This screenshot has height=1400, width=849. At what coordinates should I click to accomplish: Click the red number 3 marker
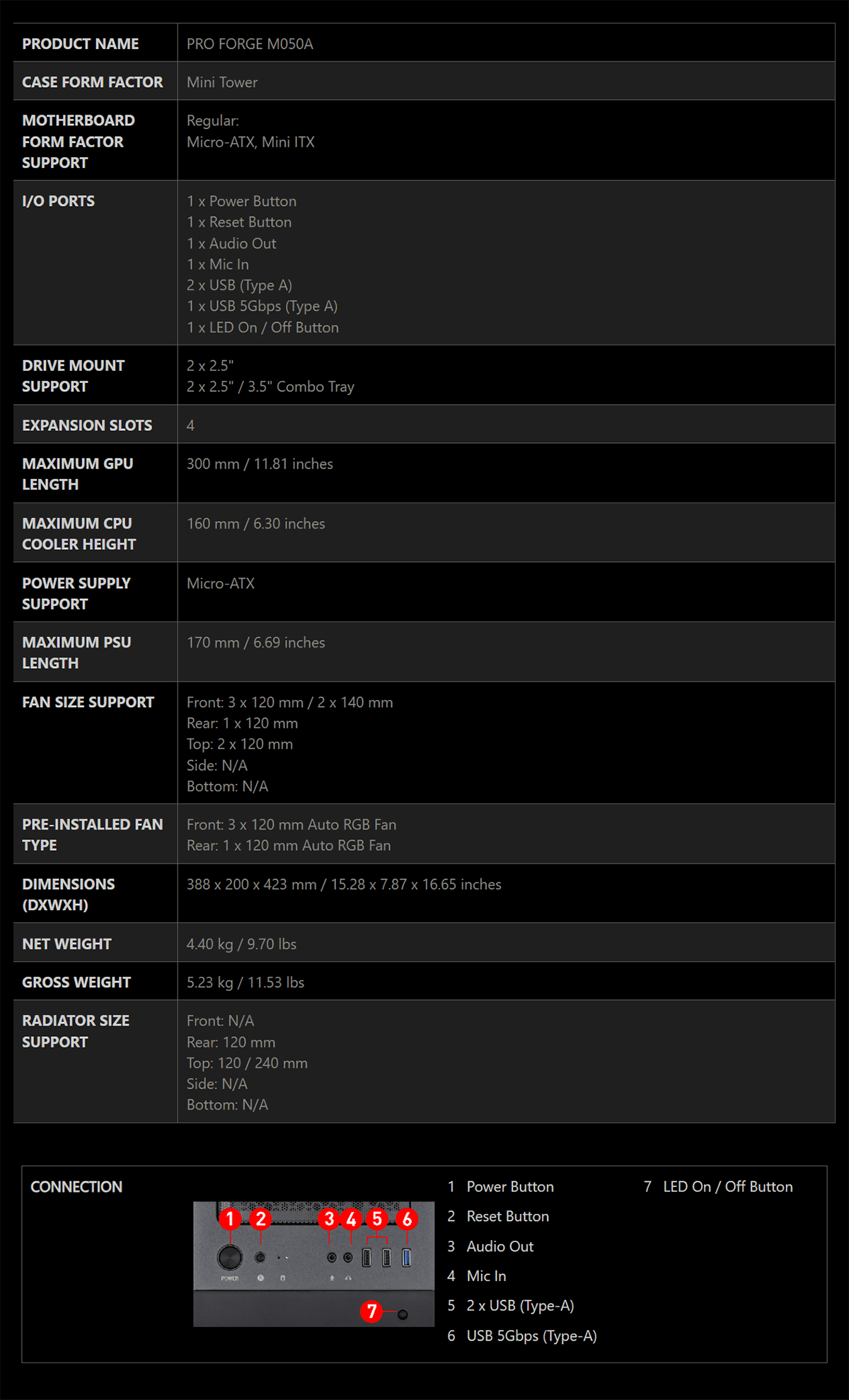(x=329, y=1219)
